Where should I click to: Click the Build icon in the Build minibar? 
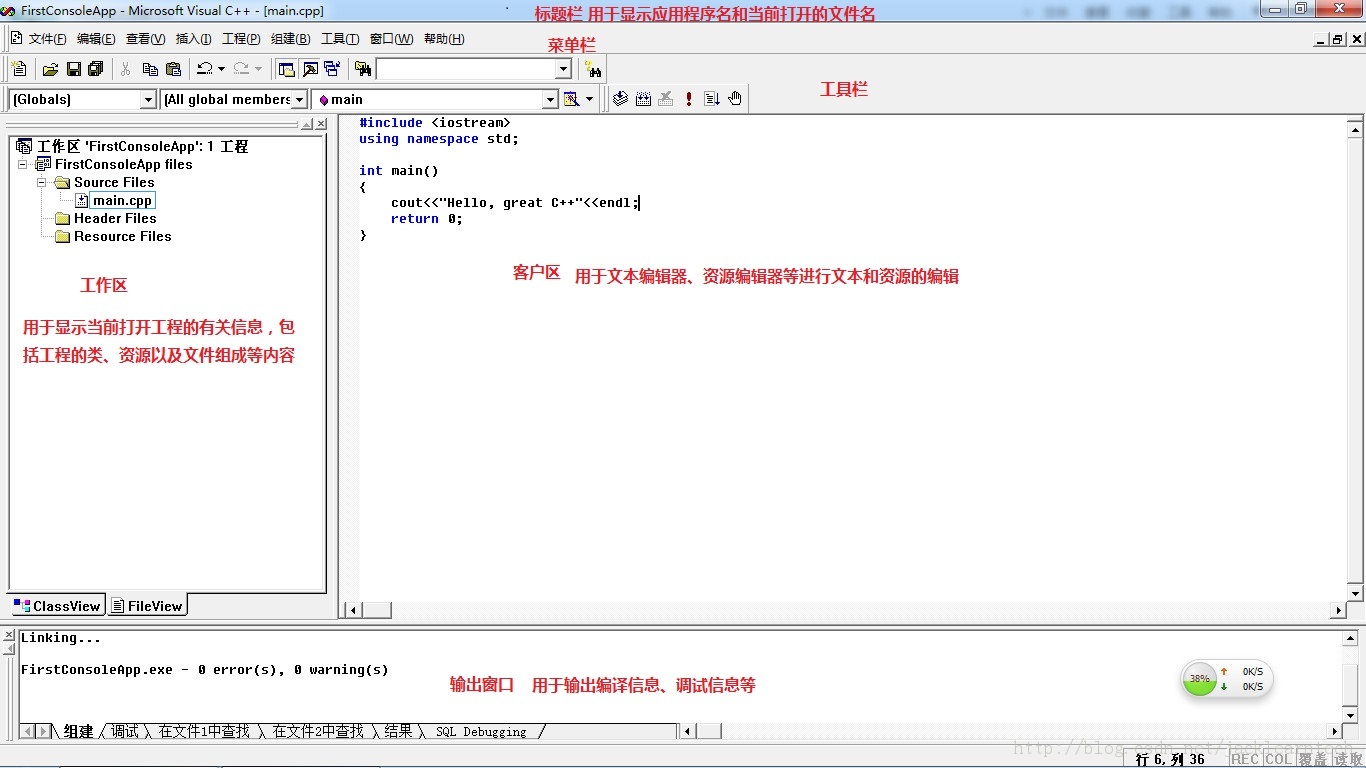[x=643, y=98]
